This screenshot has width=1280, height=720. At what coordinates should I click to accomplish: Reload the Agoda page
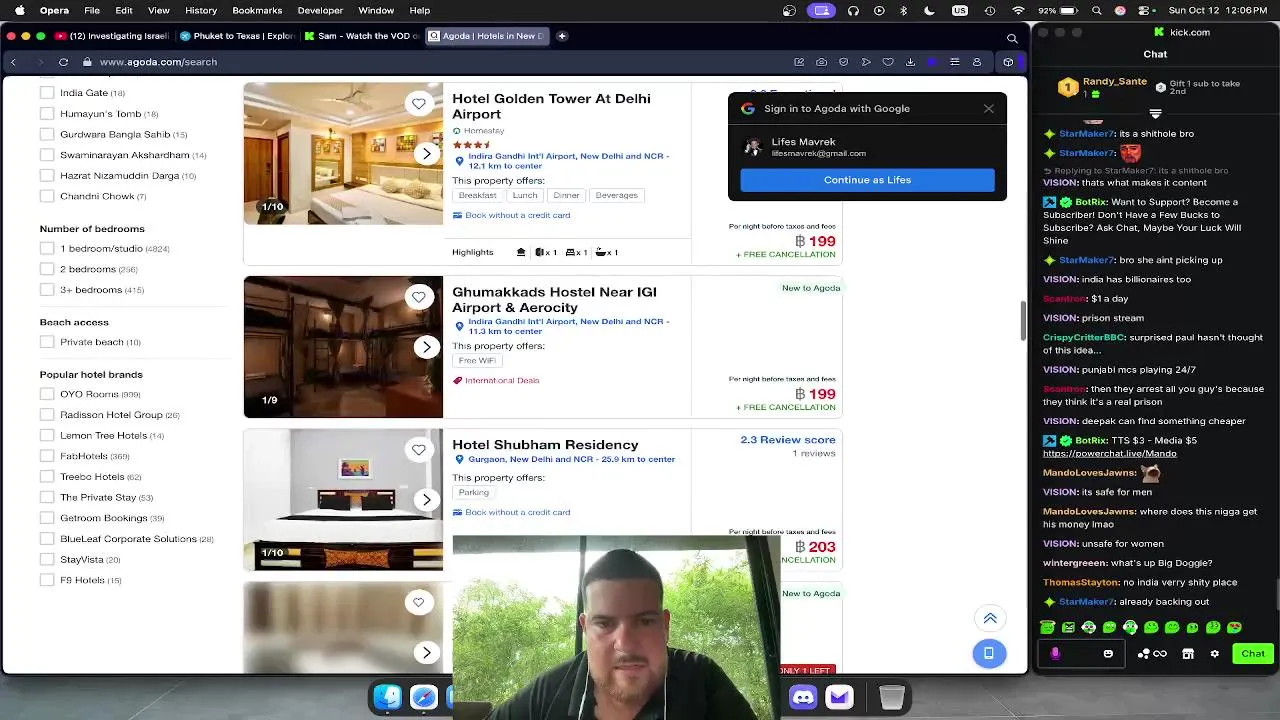click(x=63, y=62)
